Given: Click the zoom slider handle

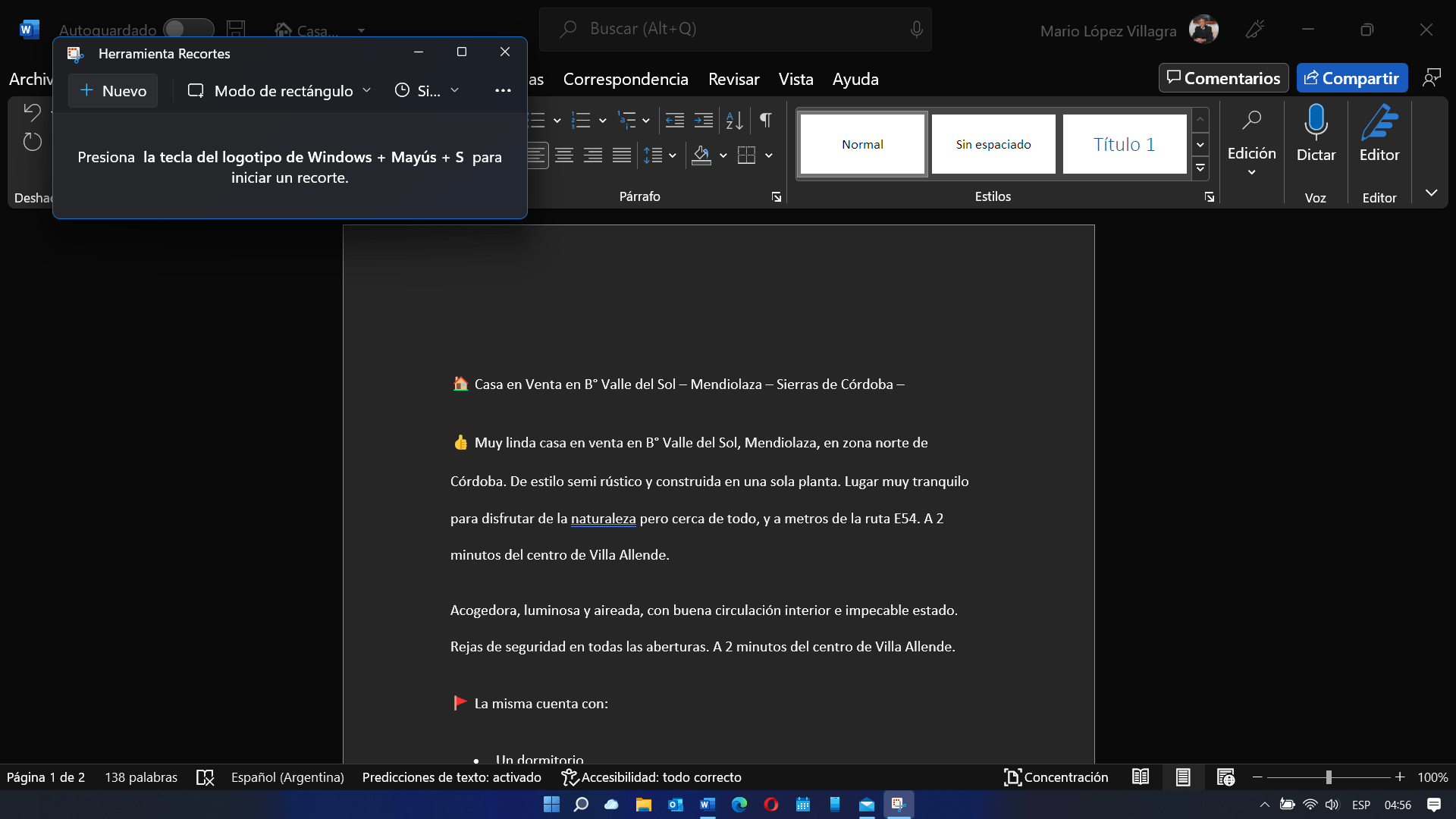Looking at the screenshot, I should (1329, 777).
